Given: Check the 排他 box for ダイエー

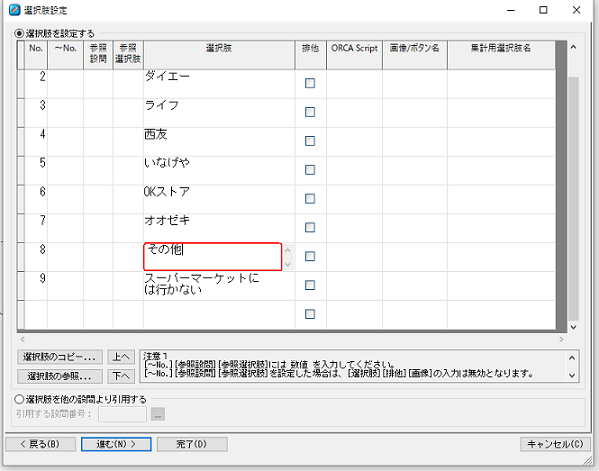Looking at the screenshot, I should coord(310,83).
